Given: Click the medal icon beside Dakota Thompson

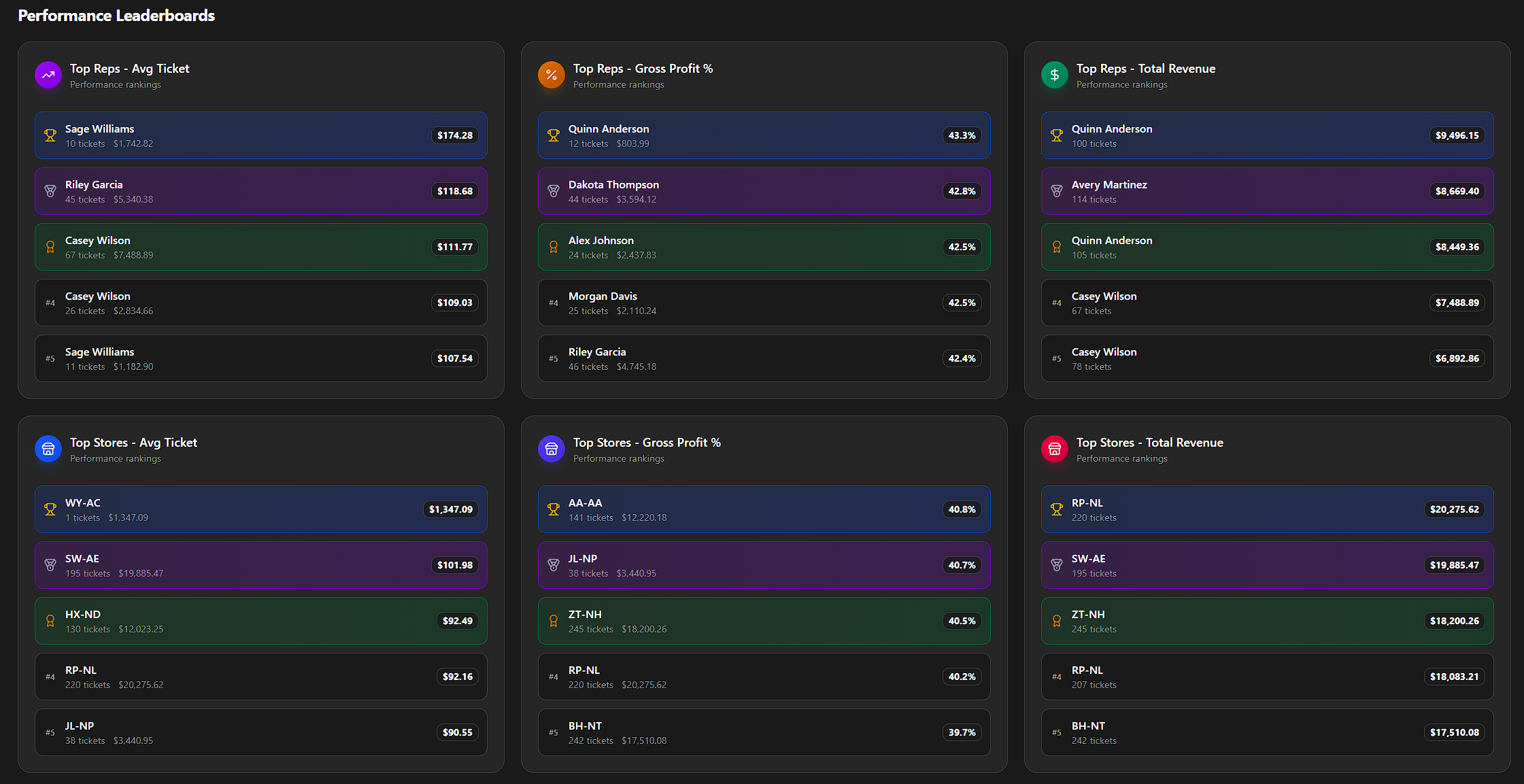Looking at the screenshot, I should click(554, 191).
